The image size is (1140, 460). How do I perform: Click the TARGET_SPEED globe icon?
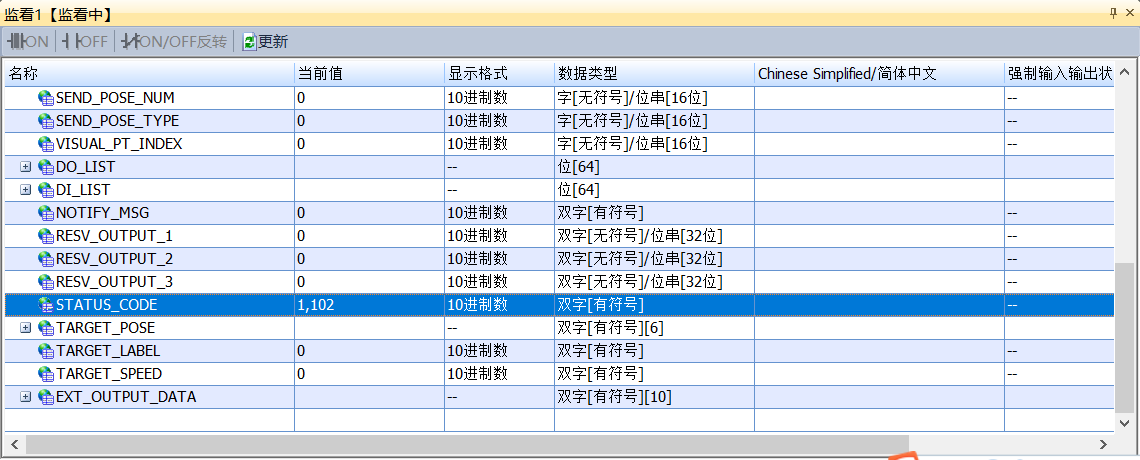click(x=47, y=374)
